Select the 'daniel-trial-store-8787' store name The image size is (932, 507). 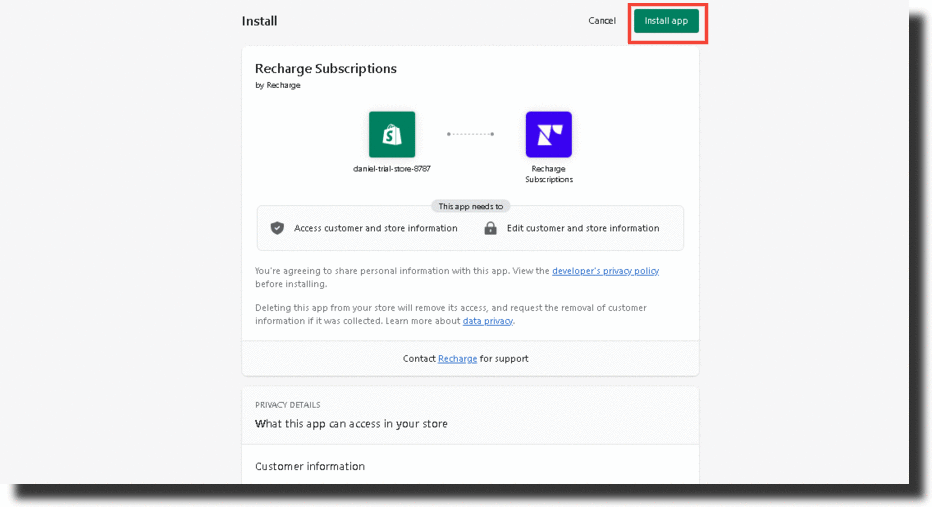[392, 169]
